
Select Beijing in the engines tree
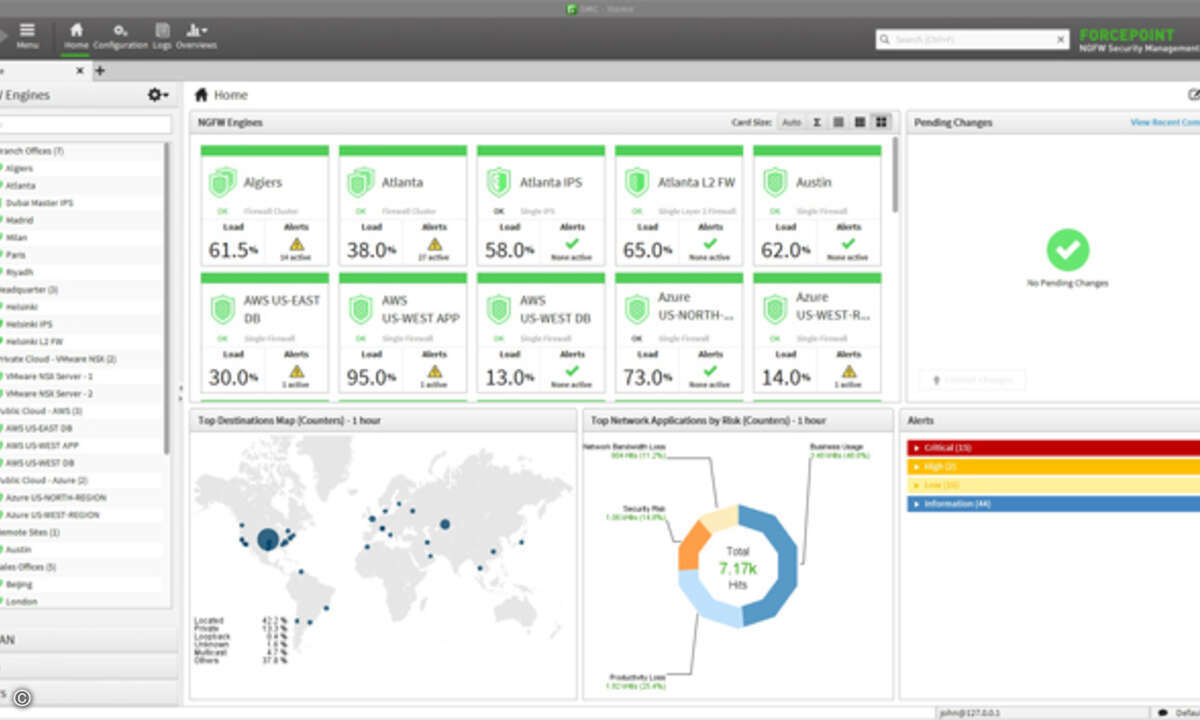pos(19,584)
